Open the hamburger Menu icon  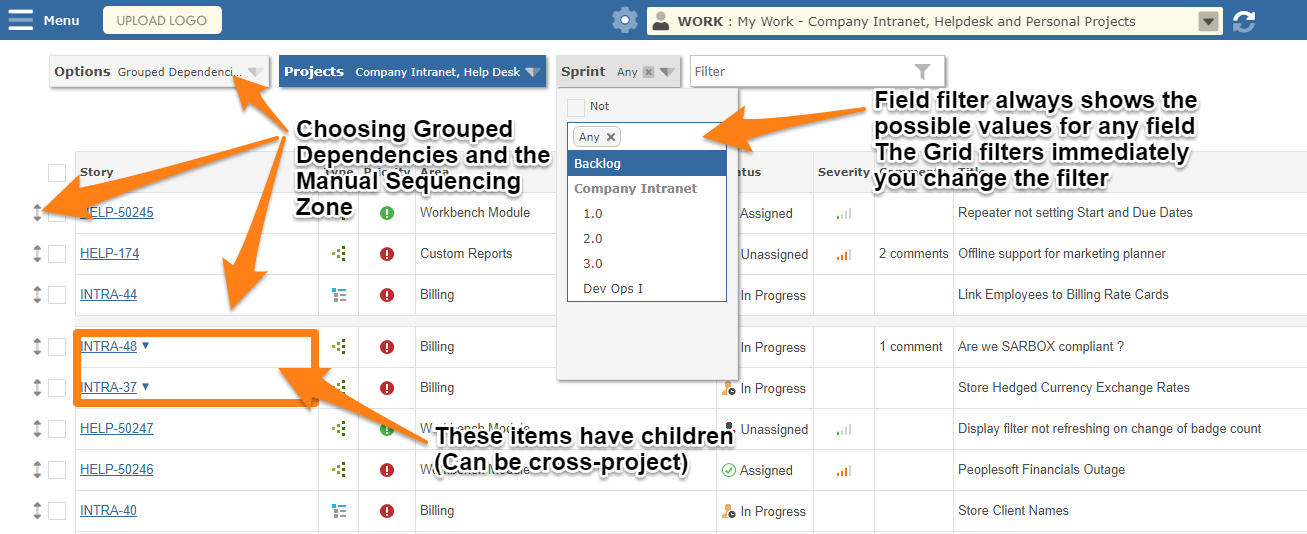20,20
